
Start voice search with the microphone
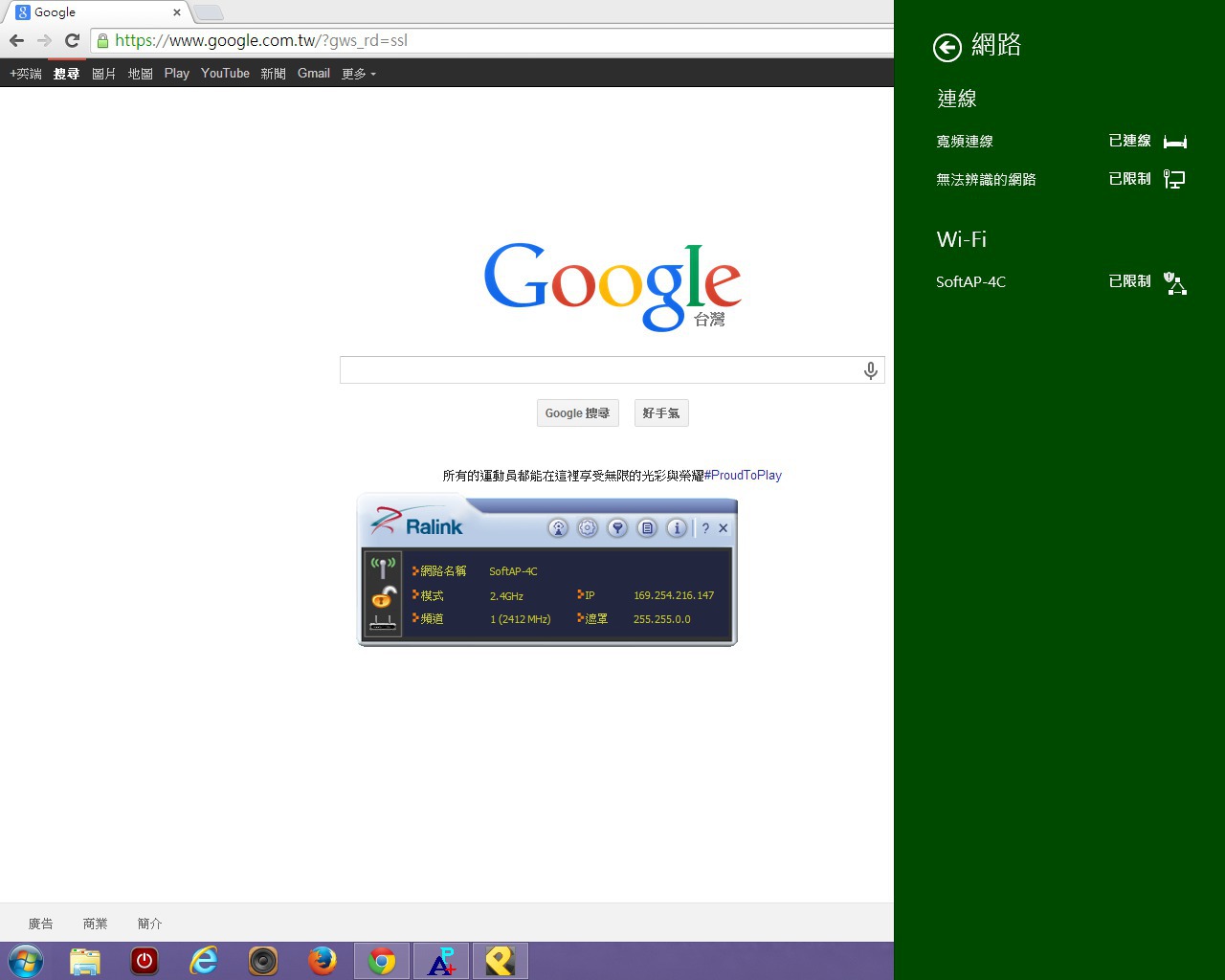(x=870, y=370)
